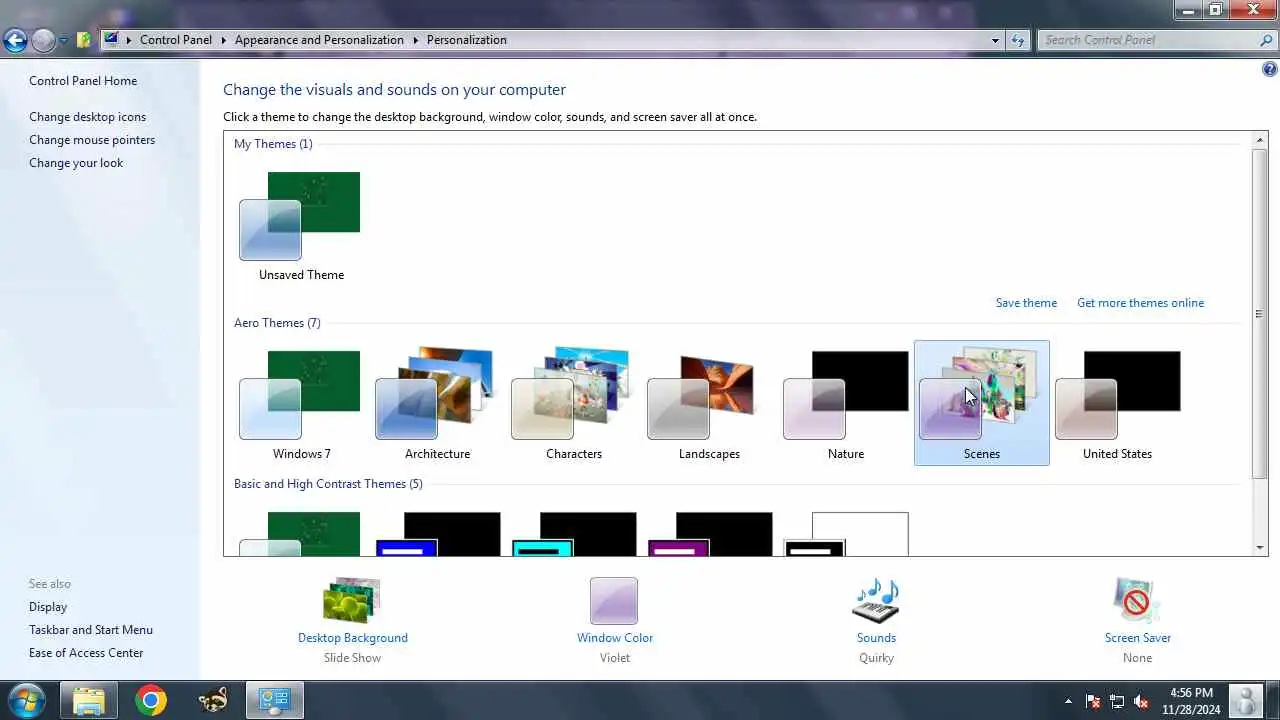
Task: Click the Sounds text link
Action: pos(876,638)
